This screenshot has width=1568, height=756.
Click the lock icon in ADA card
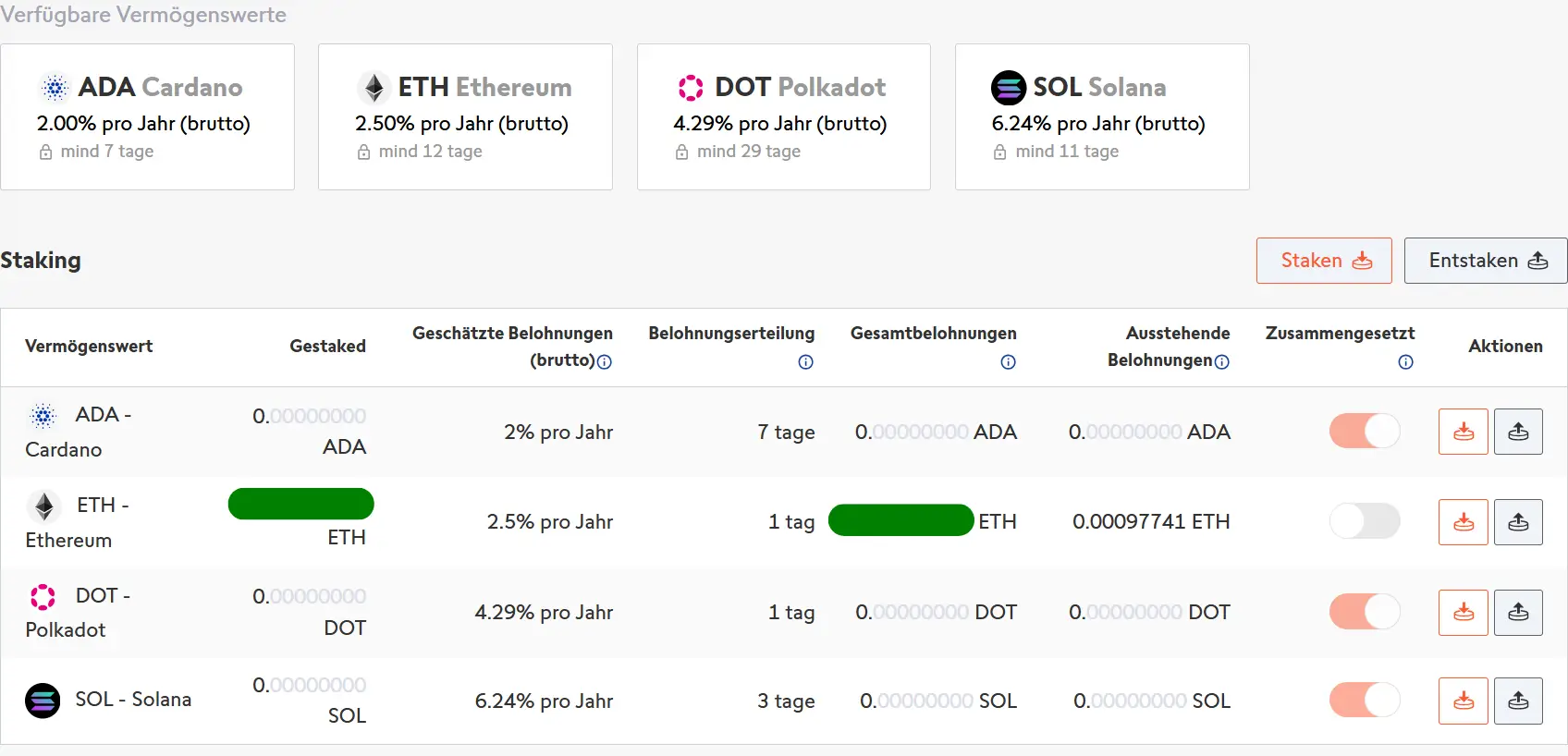point(45,152)
